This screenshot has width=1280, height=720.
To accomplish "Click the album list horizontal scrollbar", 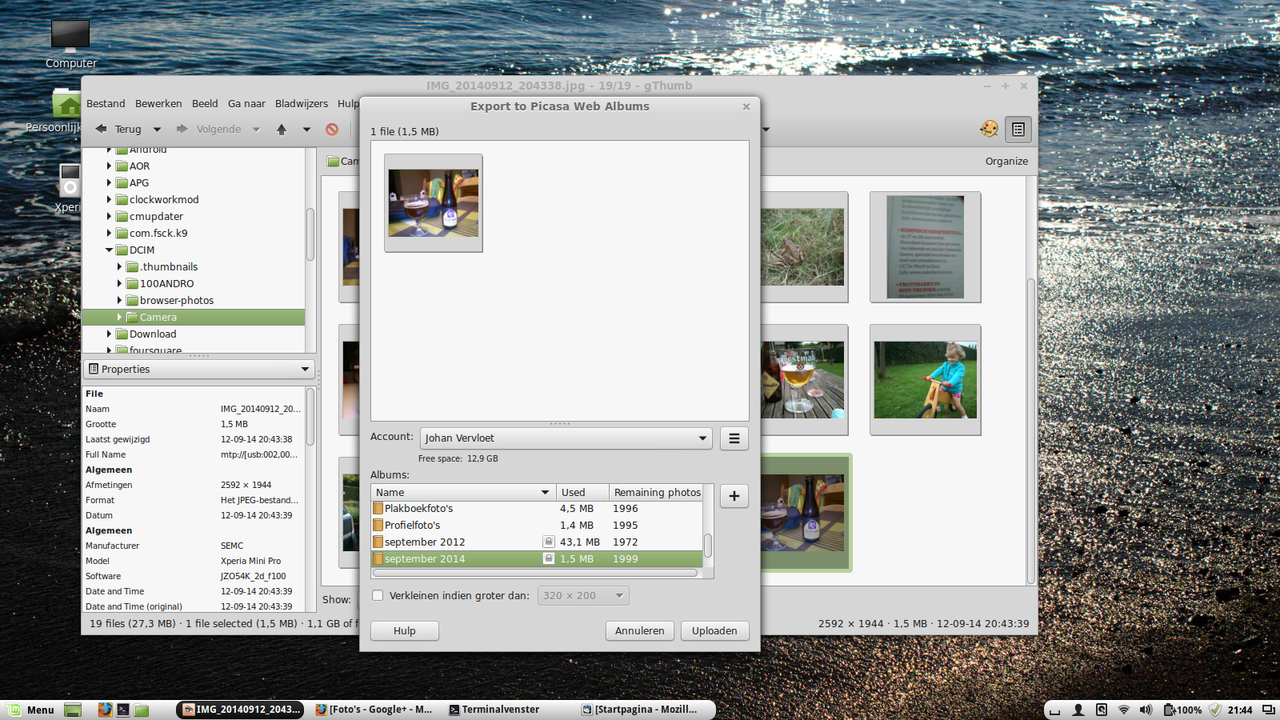I will [535, 573].
